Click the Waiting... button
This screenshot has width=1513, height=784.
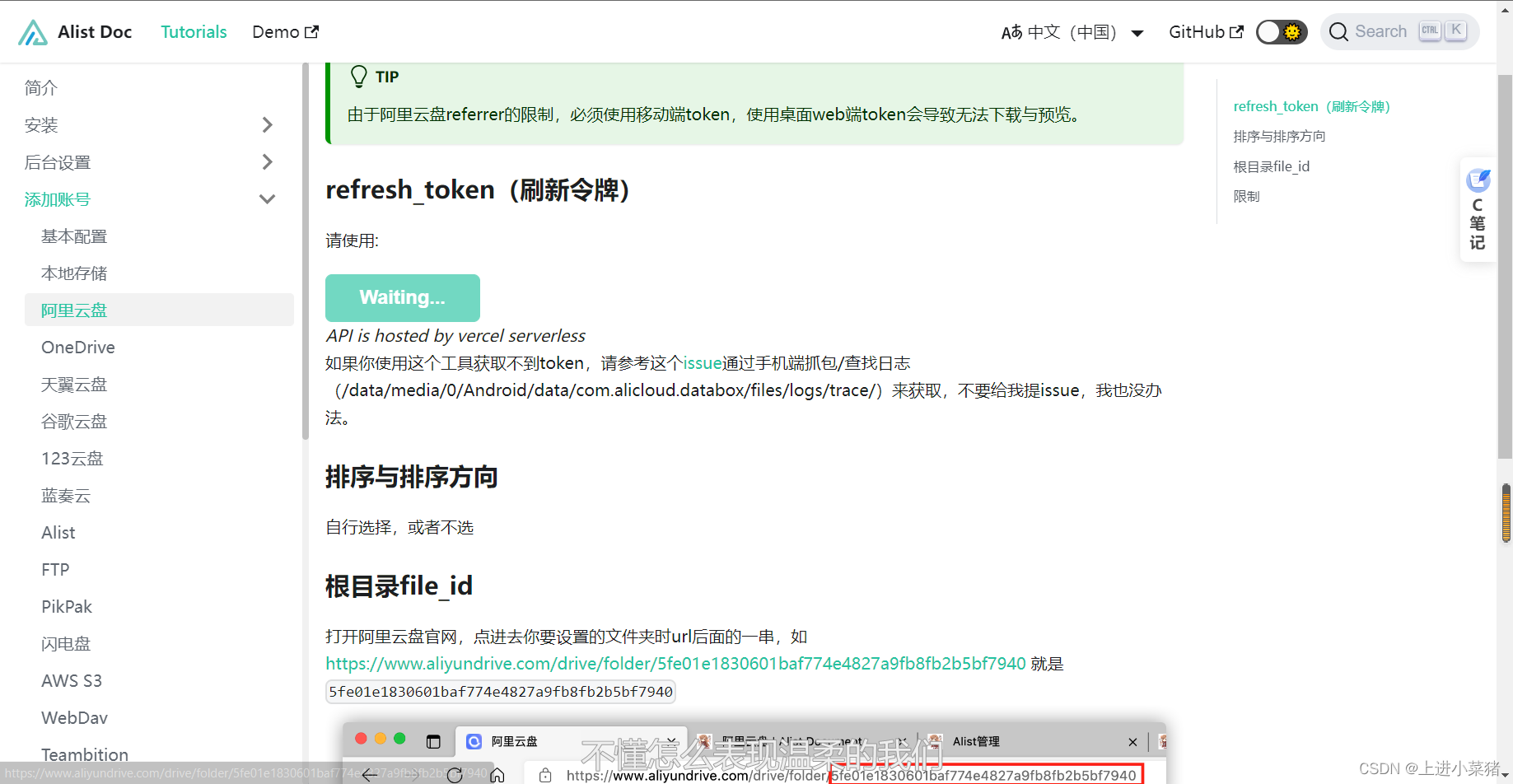click(x=403, y=298)
